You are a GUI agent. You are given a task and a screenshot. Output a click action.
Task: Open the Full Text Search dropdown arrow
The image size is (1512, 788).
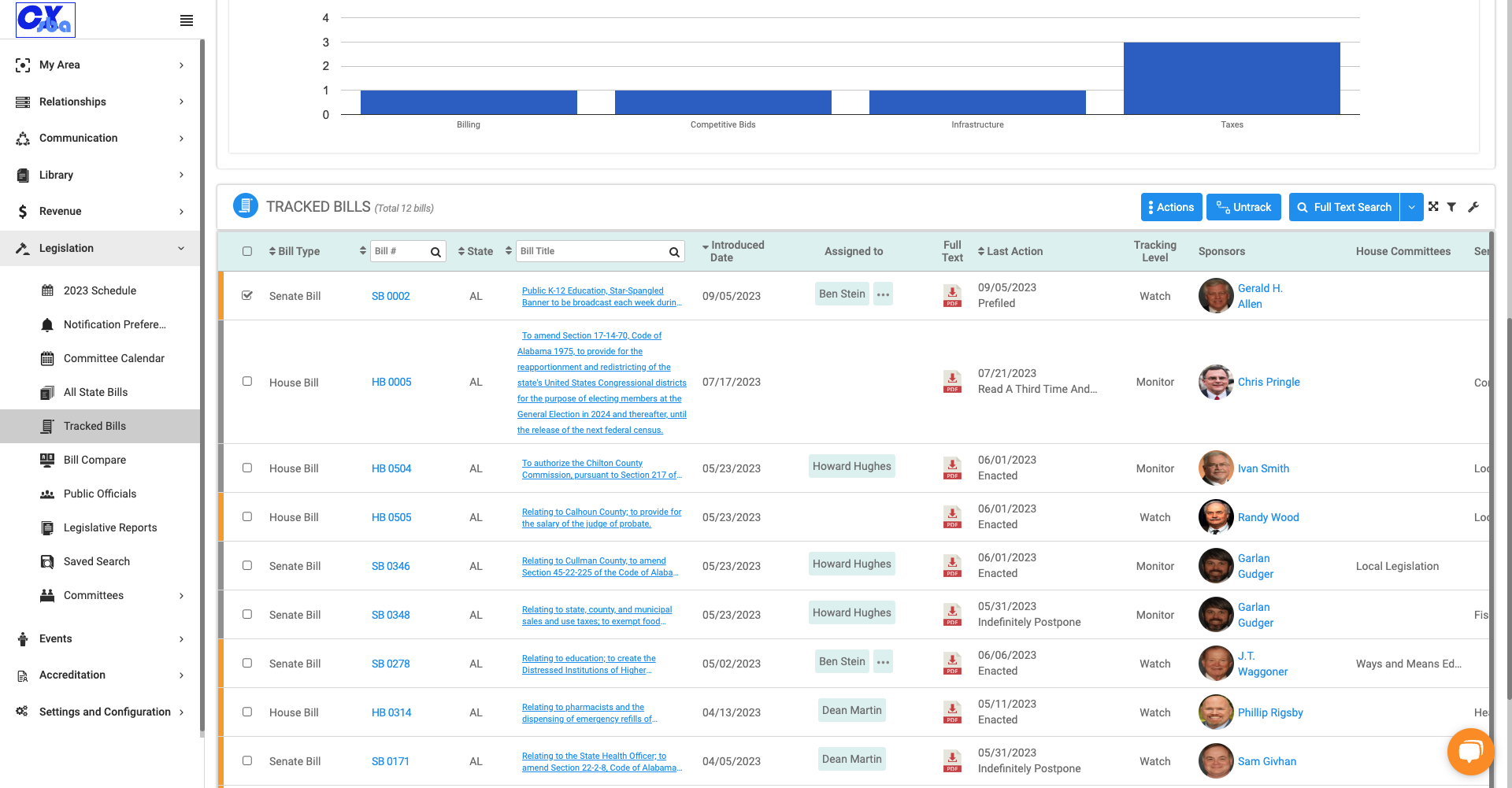pyautogui.click(x=1411, y=207)
